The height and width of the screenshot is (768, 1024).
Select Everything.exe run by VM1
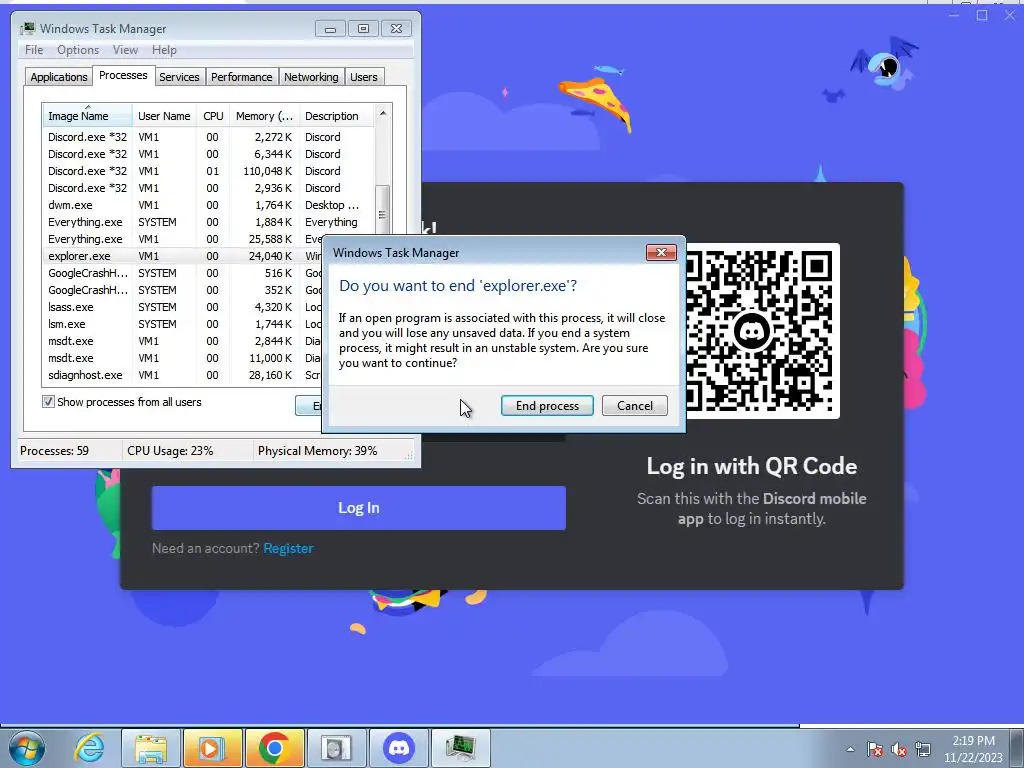point(183,239)
